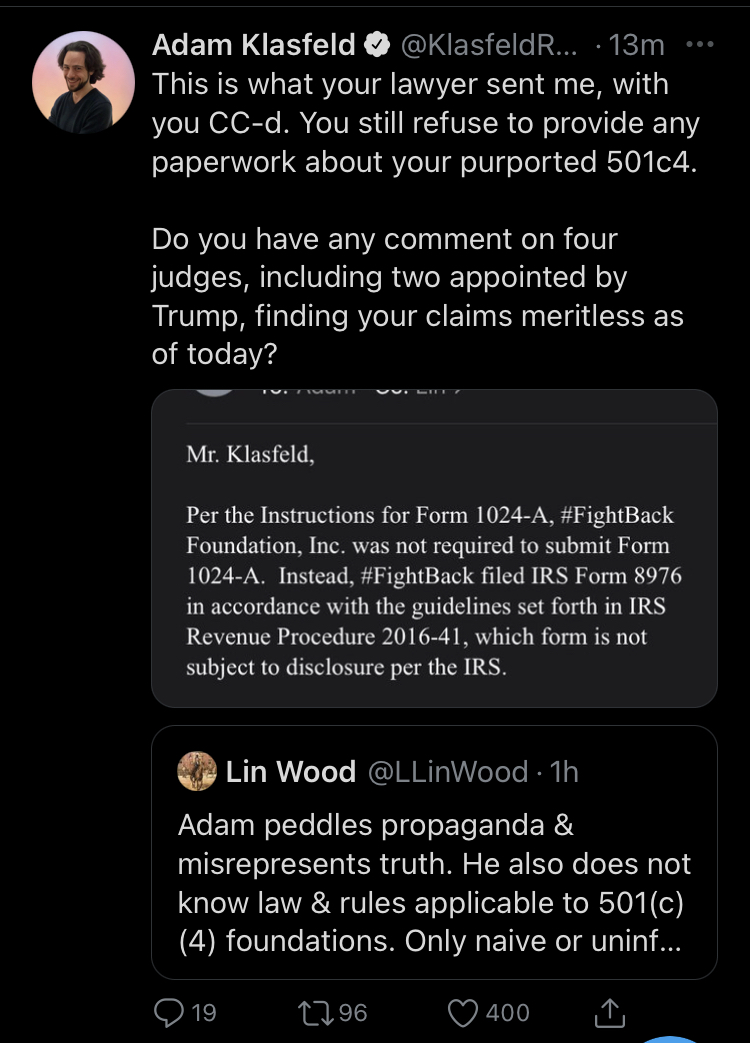This screenshot has height=1043, width=750.
Task: Click the Lin Wood name in the quoted tweet
Action: click(291, 771)
